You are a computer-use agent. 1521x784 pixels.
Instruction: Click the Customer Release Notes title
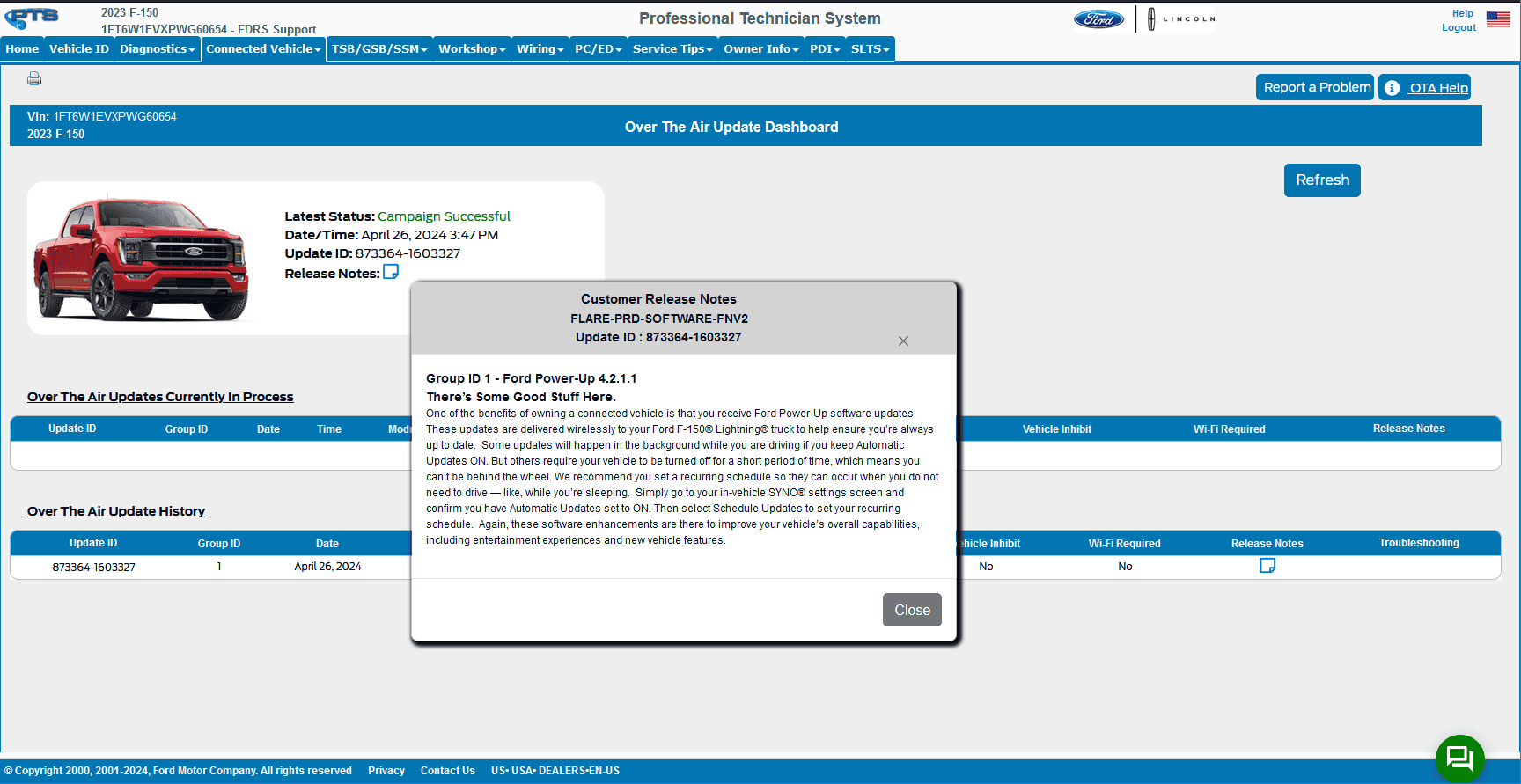(x=658, y=299)
